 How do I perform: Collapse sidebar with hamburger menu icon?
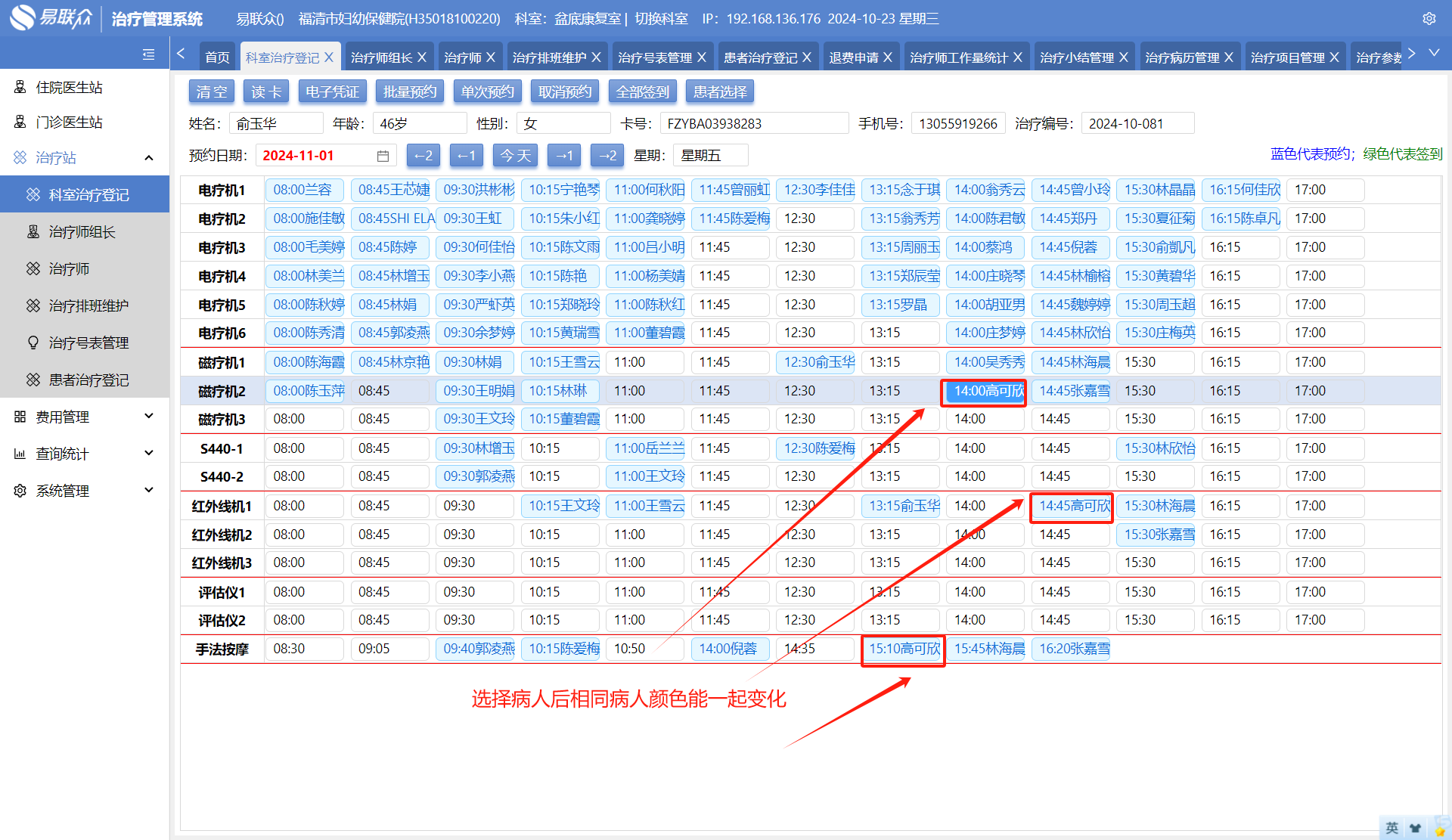pyautogui.click(x=148, y=54)
